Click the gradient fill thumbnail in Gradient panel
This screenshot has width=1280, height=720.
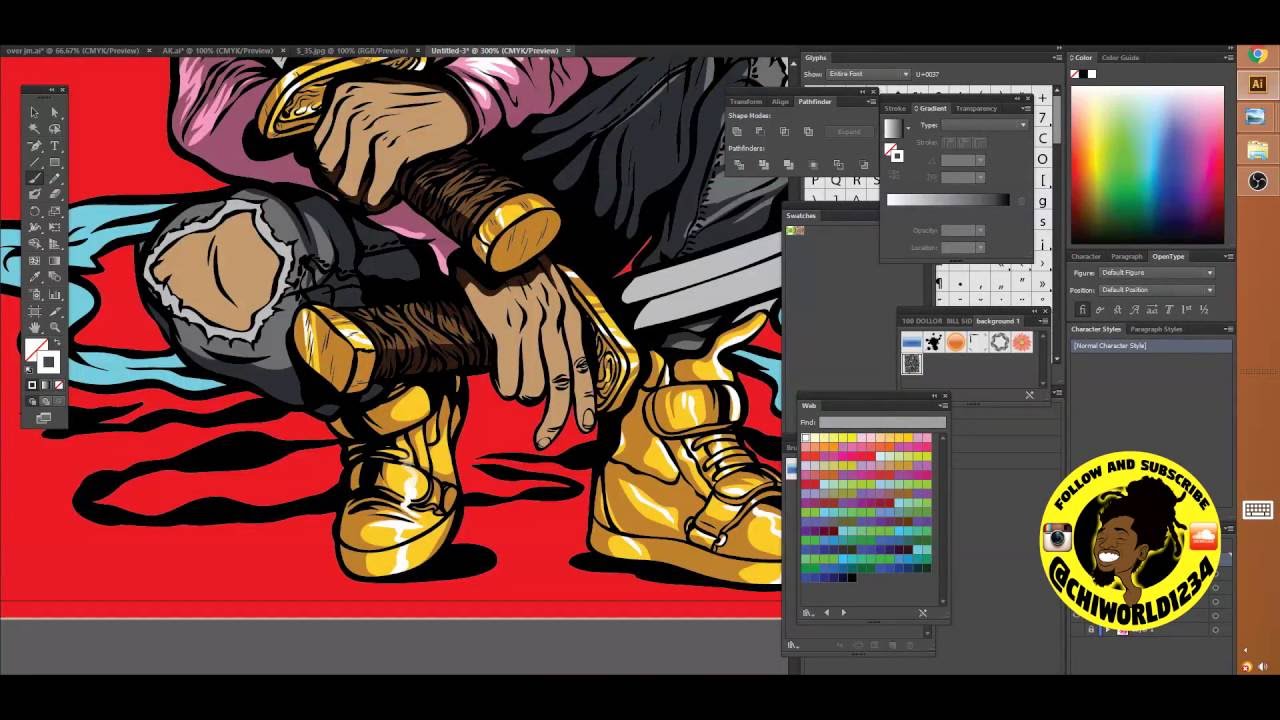893,129
